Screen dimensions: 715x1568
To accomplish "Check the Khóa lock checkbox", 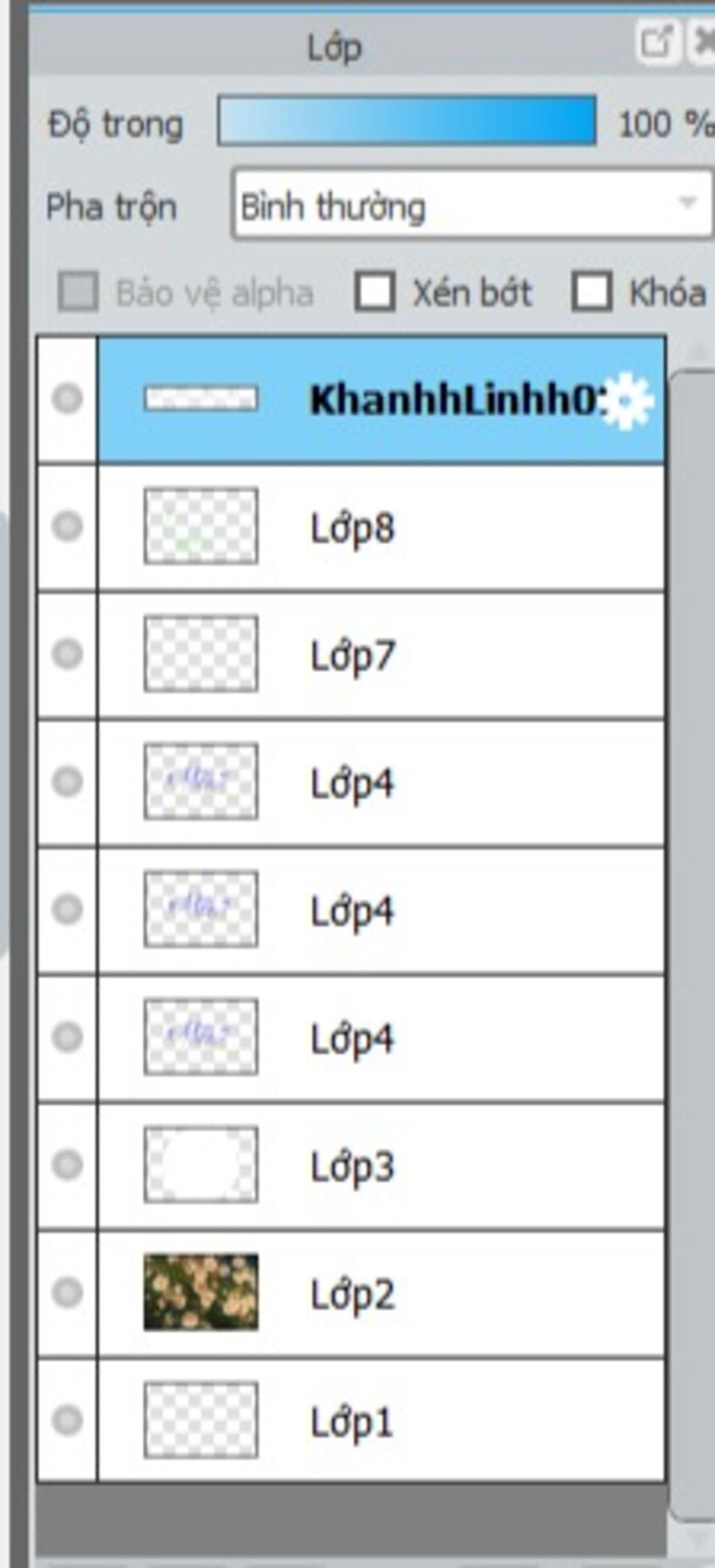I will [x=592, y=291].
